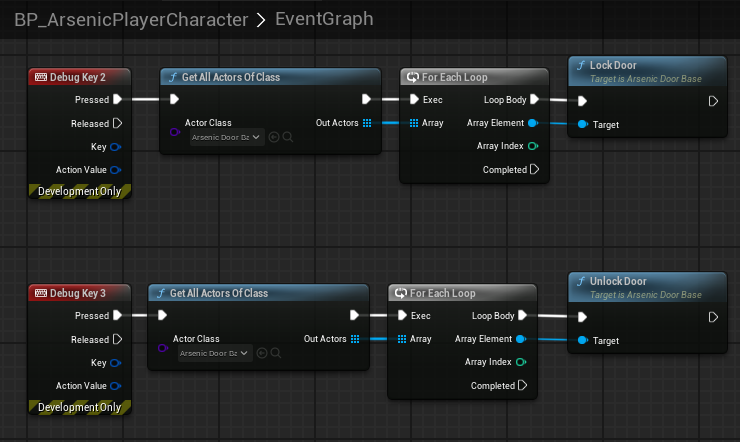The width and height of the screenshot is (740, 442).
Task: Click input exec pin of upper Get All Actors node
Action: [x=174, y=100]
